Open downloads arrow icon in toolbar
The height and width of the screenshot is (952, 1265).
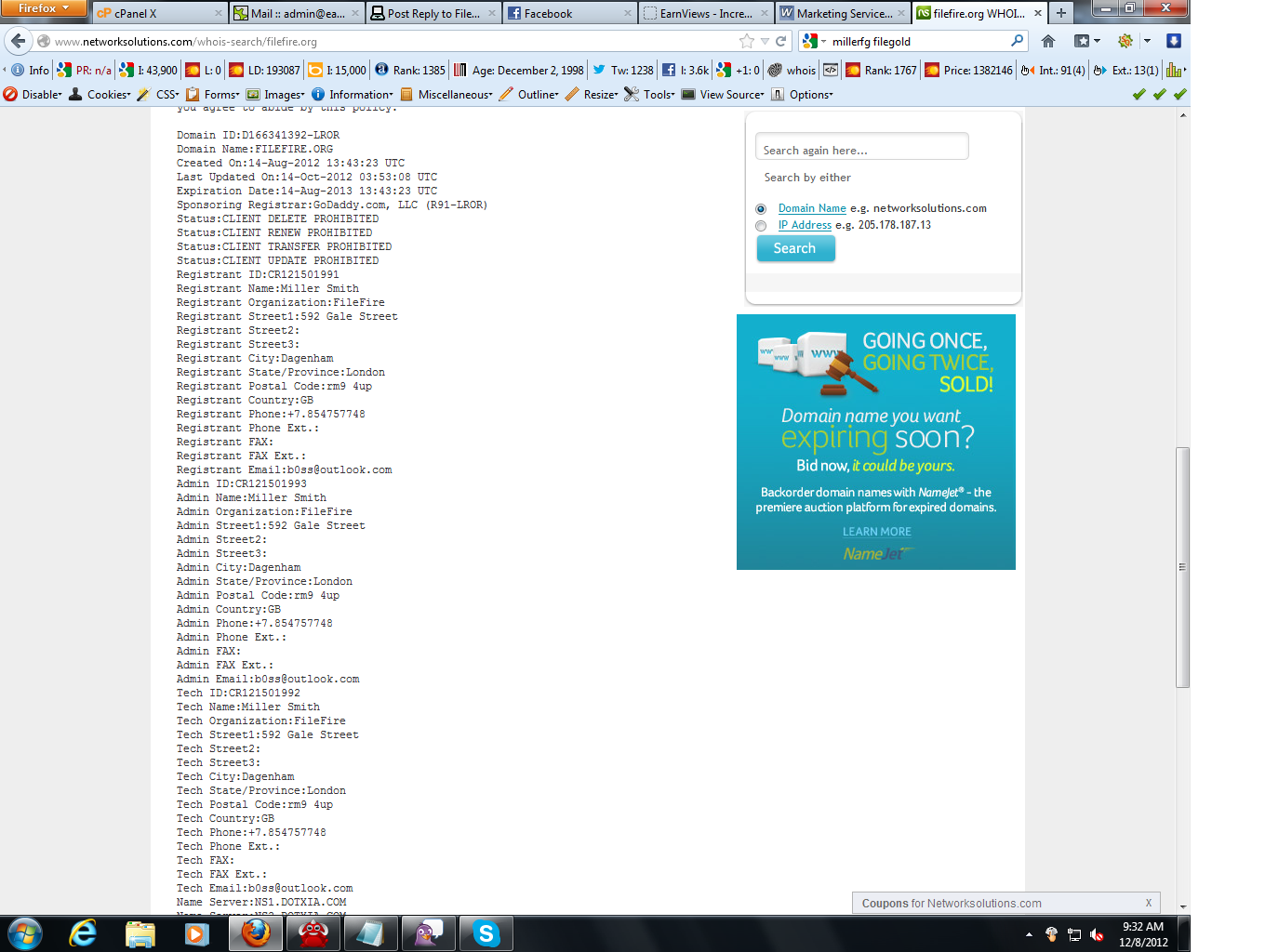click(x=1174, y=41)
